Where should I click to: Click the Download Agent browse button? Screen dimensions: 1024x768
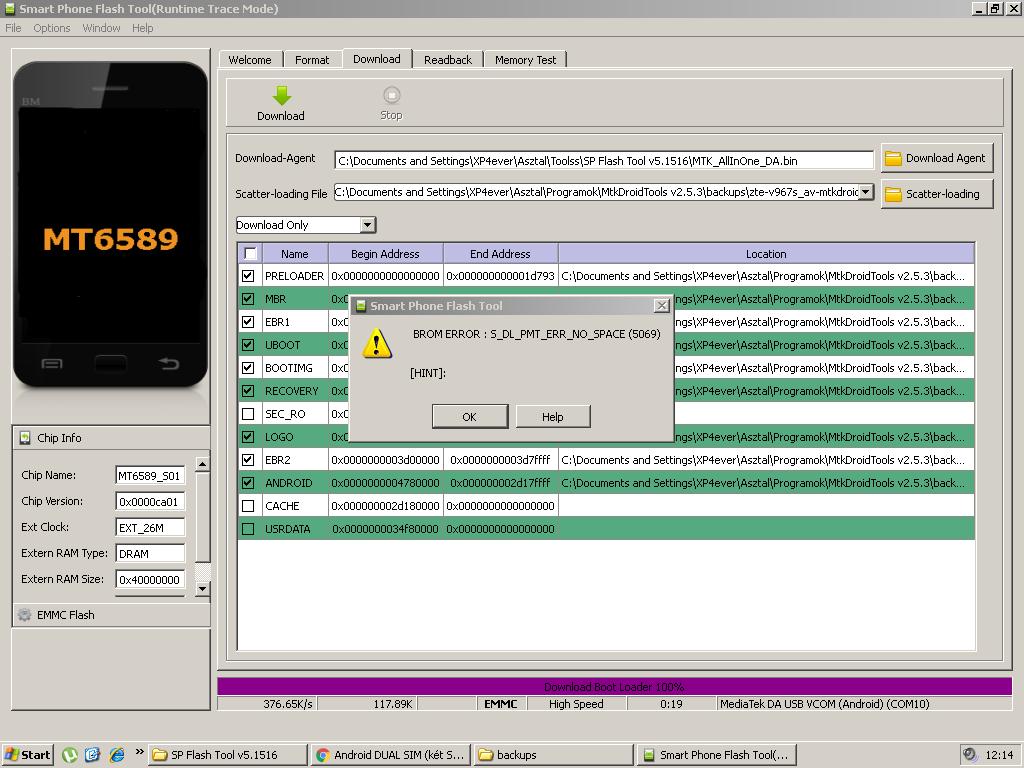[937, 158]
